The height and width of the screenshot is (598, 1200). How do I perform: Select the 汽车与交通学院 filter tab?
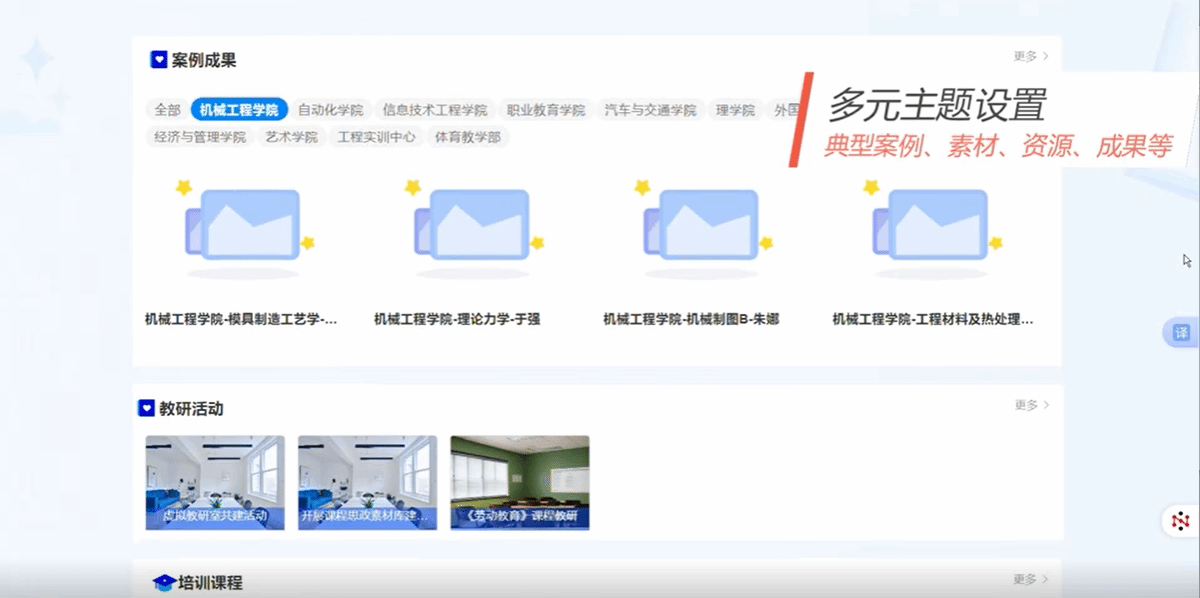(651, 110)
